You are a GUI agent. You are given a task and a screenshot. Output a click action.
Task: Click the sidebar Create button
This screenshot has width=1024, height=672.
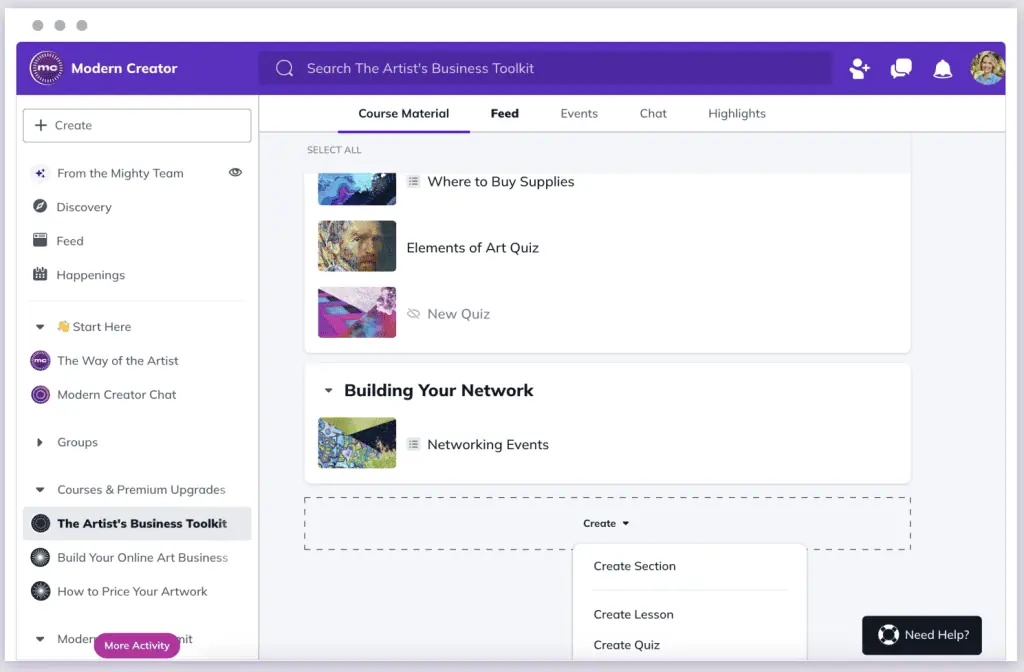pos(137,125)
